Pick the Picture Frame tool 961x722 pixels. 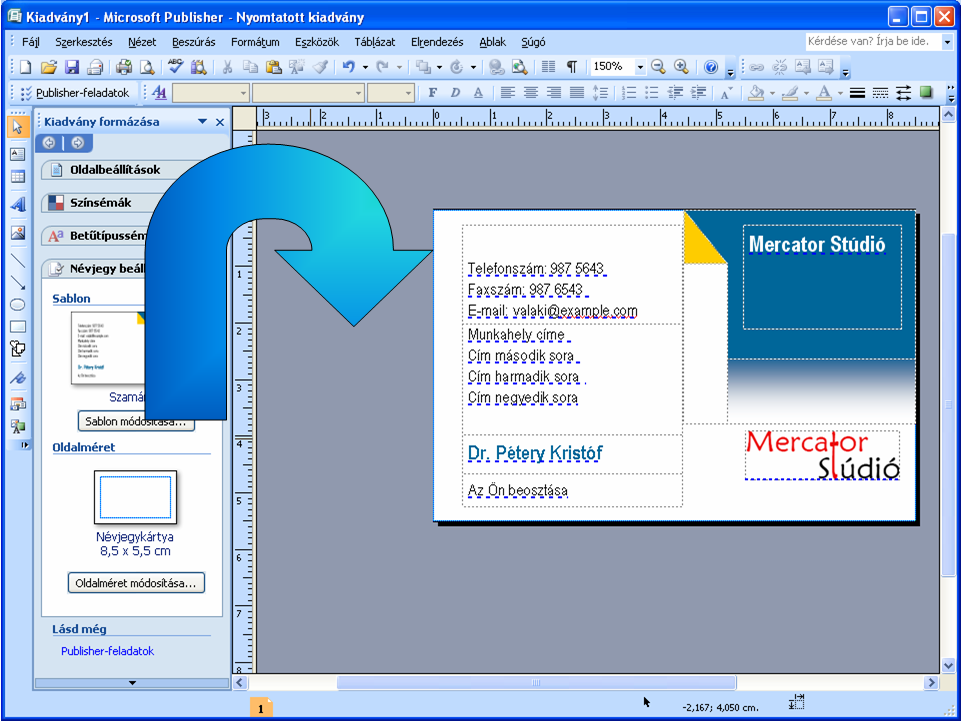[x=17, y=233]
